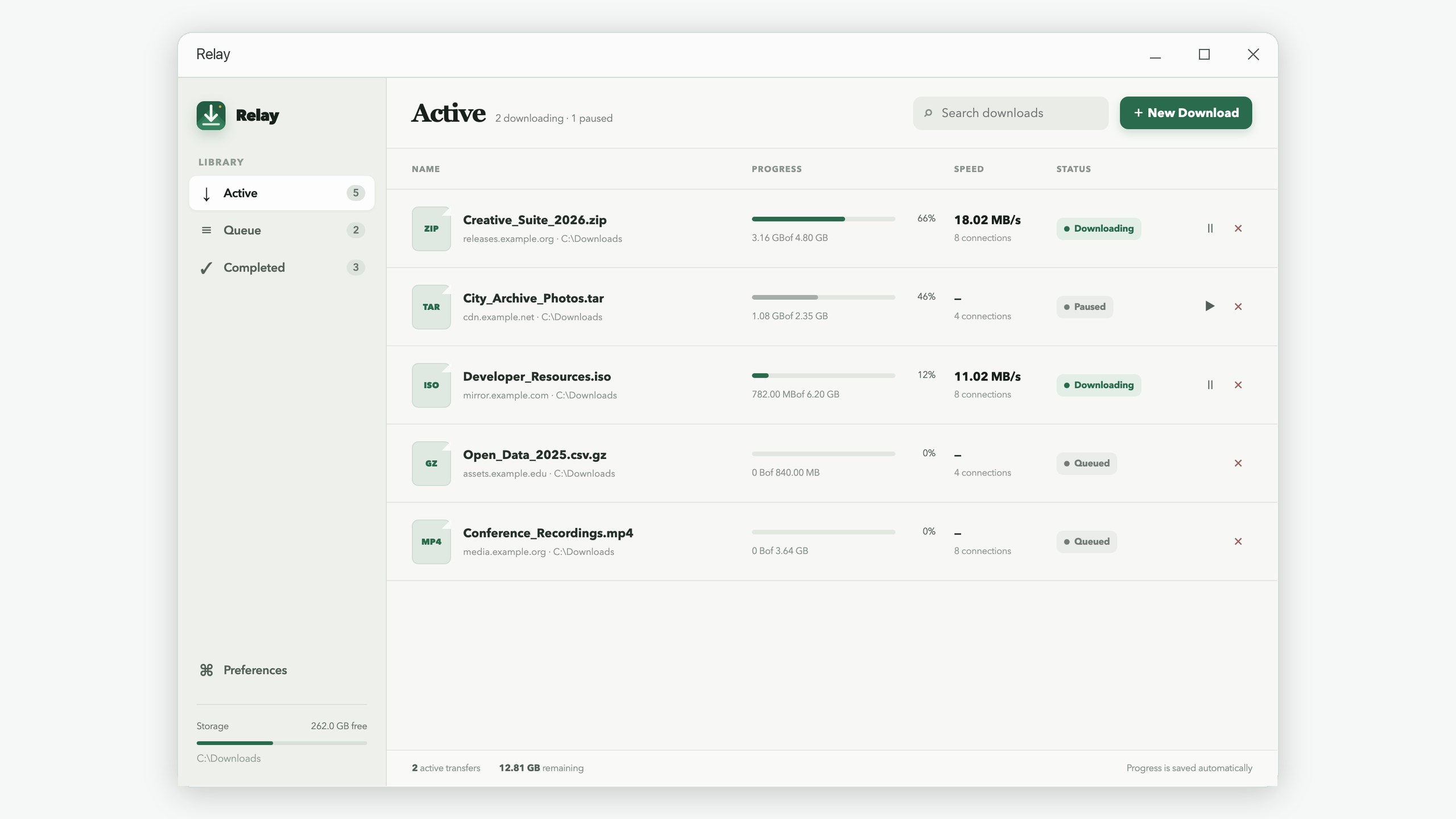Click the 'releases.example.org · C:\Downloads' source text
1456x819 pixels.
click(x=542, y=239)
